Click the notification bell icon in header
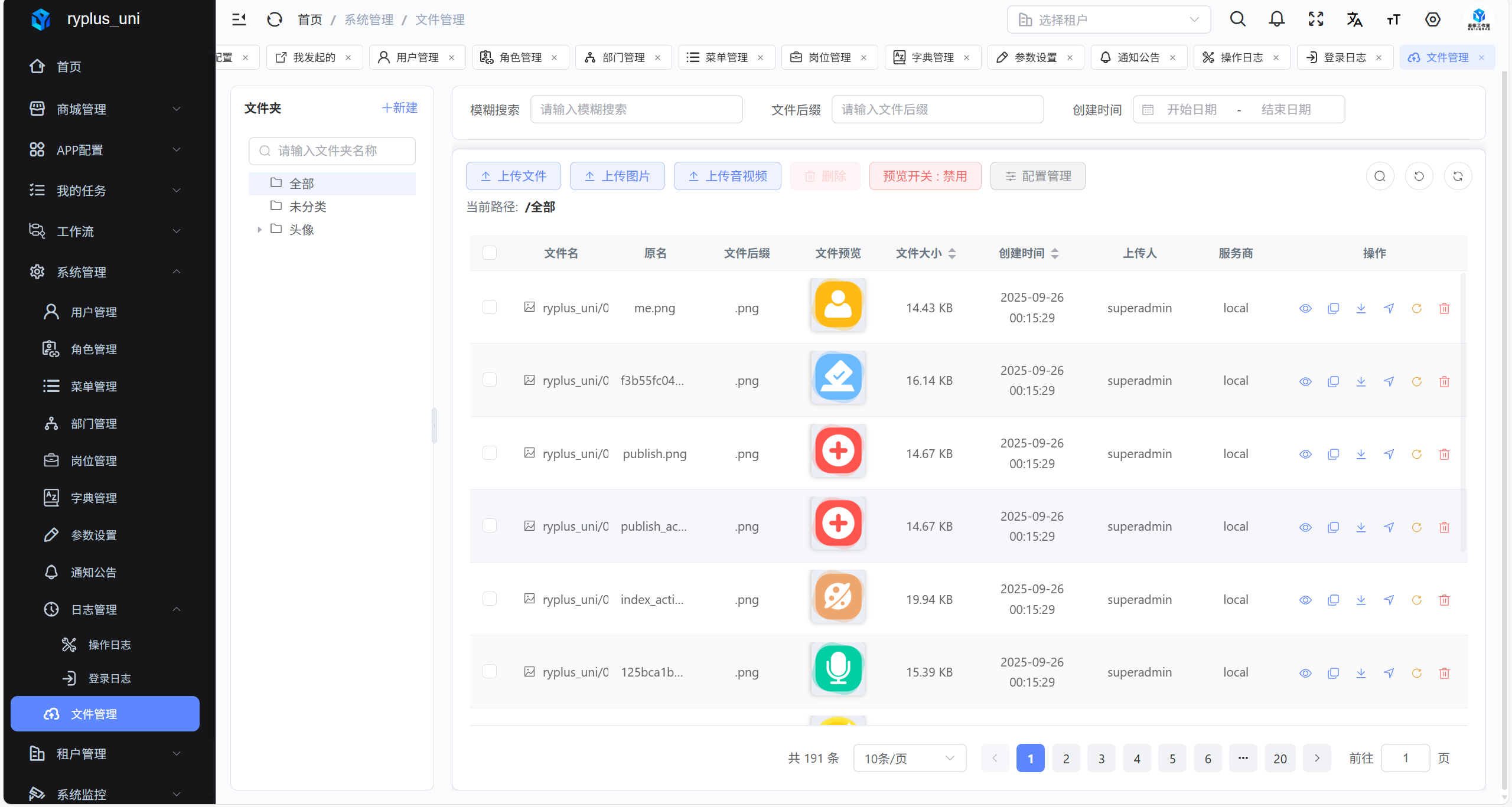This screenshot has width=1512, height=807. tap(1276, 19)
